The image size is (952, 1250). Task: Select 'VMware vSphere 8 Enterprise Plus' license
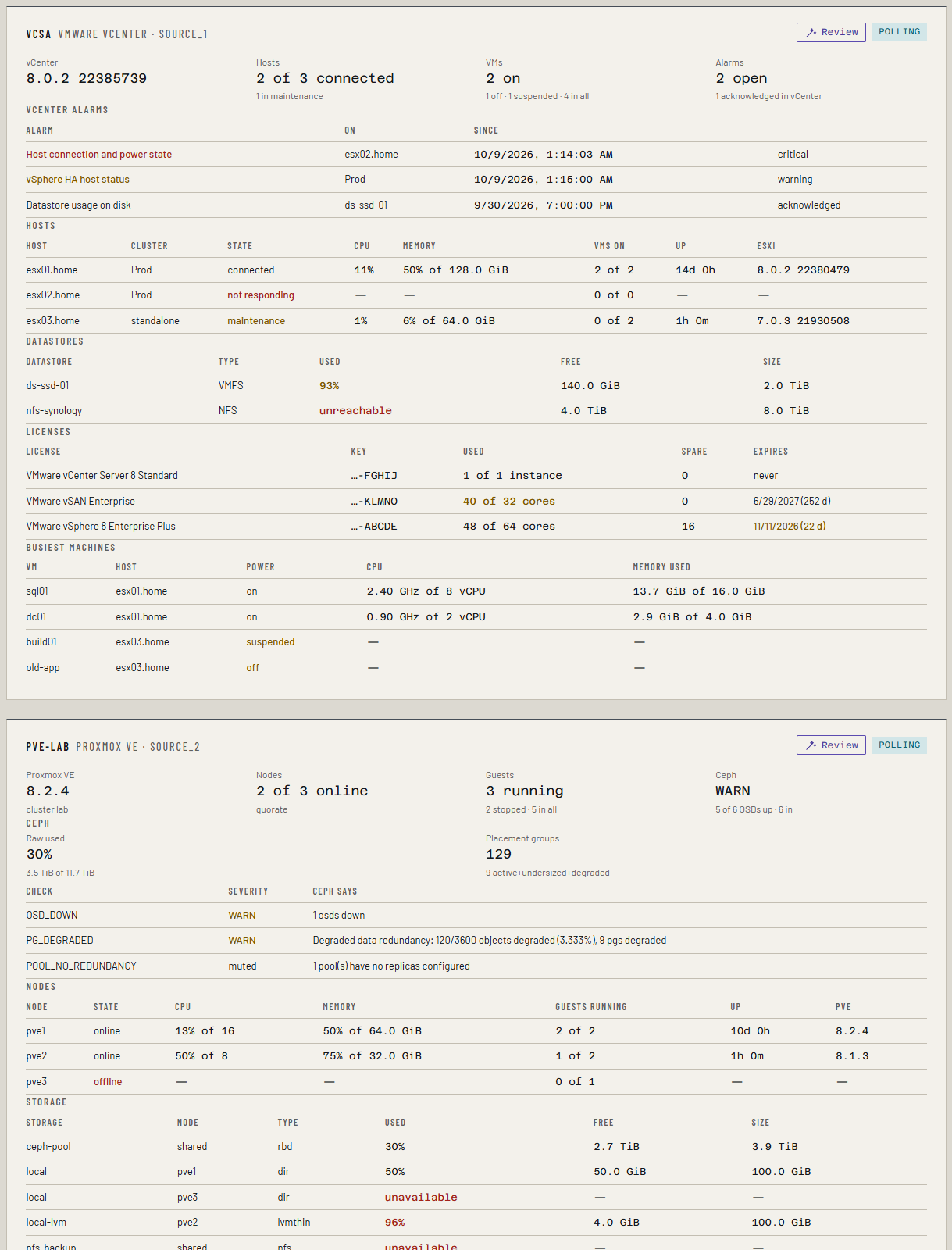tap(101, 527)
